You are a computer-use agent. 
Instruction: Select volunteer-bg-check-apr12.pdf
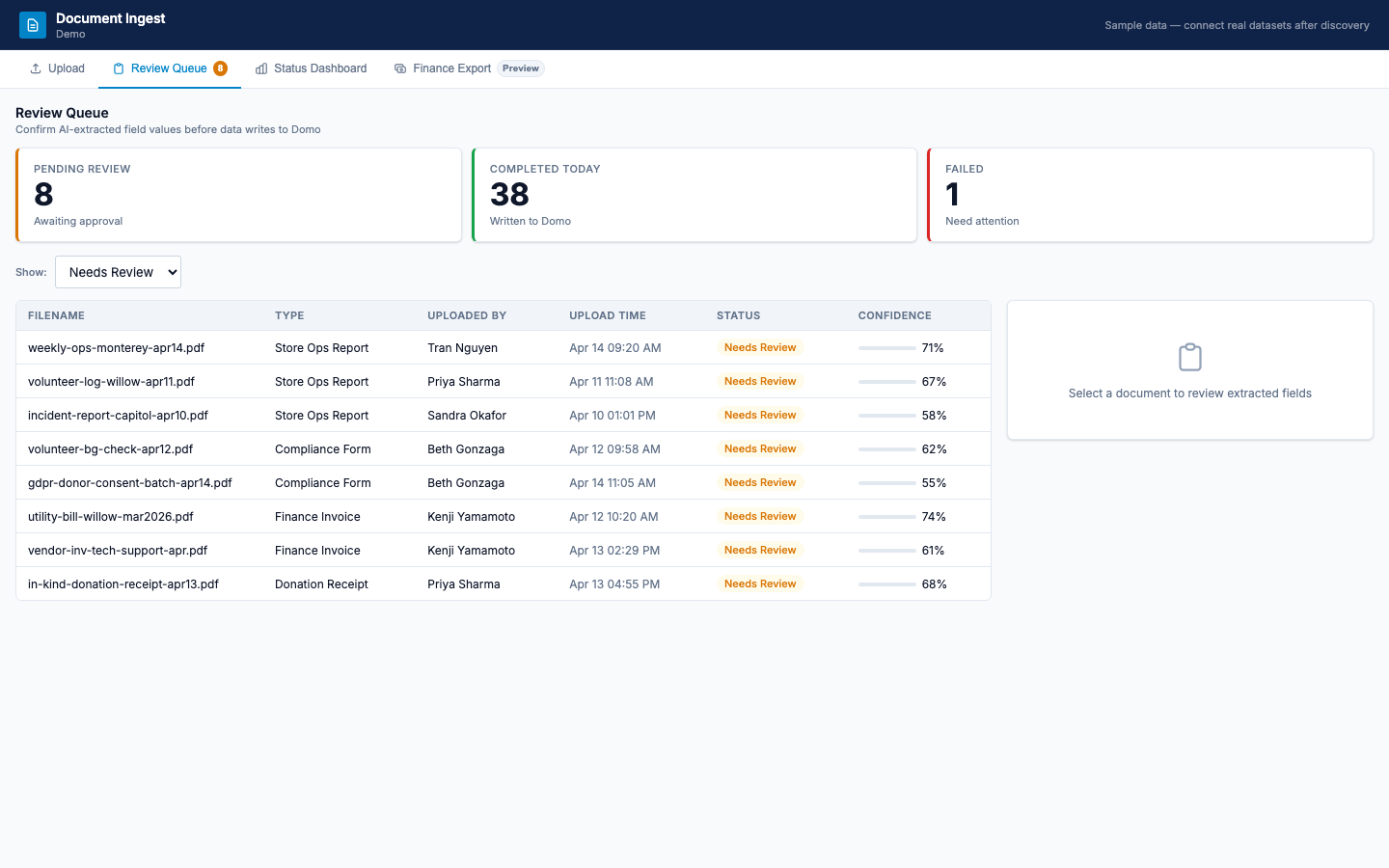(504, 448)
